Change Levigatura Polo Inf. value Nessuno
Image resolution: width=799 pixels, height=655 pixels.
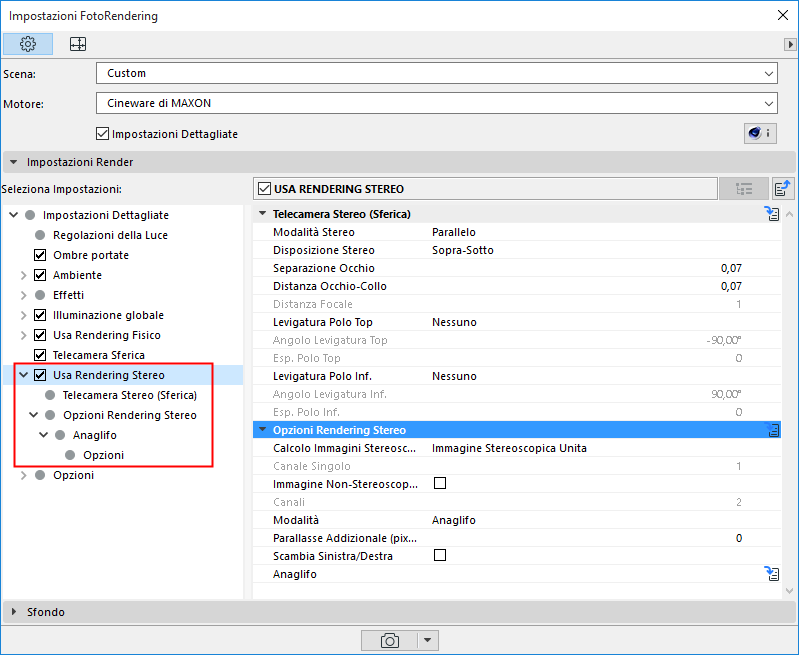pyautogui.click(x=454, y=376)
